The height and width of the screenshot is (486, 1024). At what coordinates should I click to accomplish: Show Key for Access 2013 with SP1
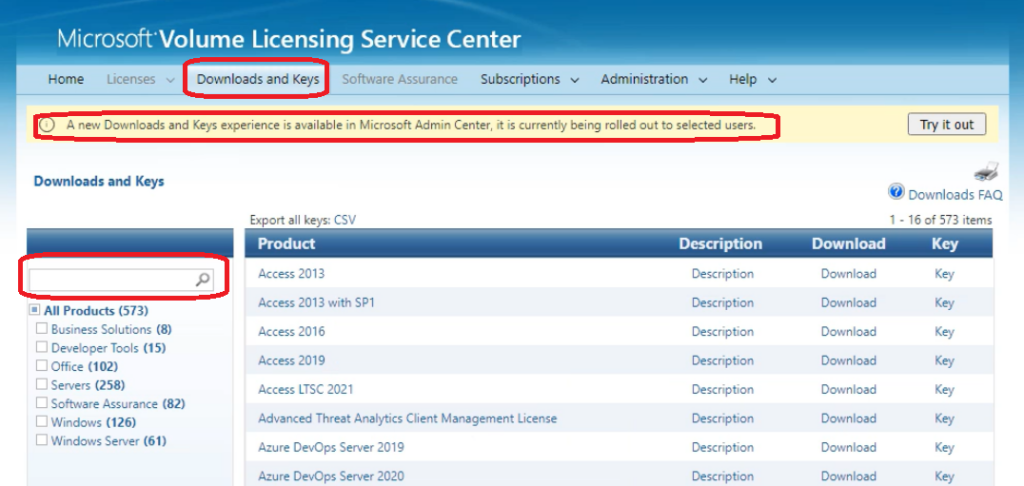point(944,302)
